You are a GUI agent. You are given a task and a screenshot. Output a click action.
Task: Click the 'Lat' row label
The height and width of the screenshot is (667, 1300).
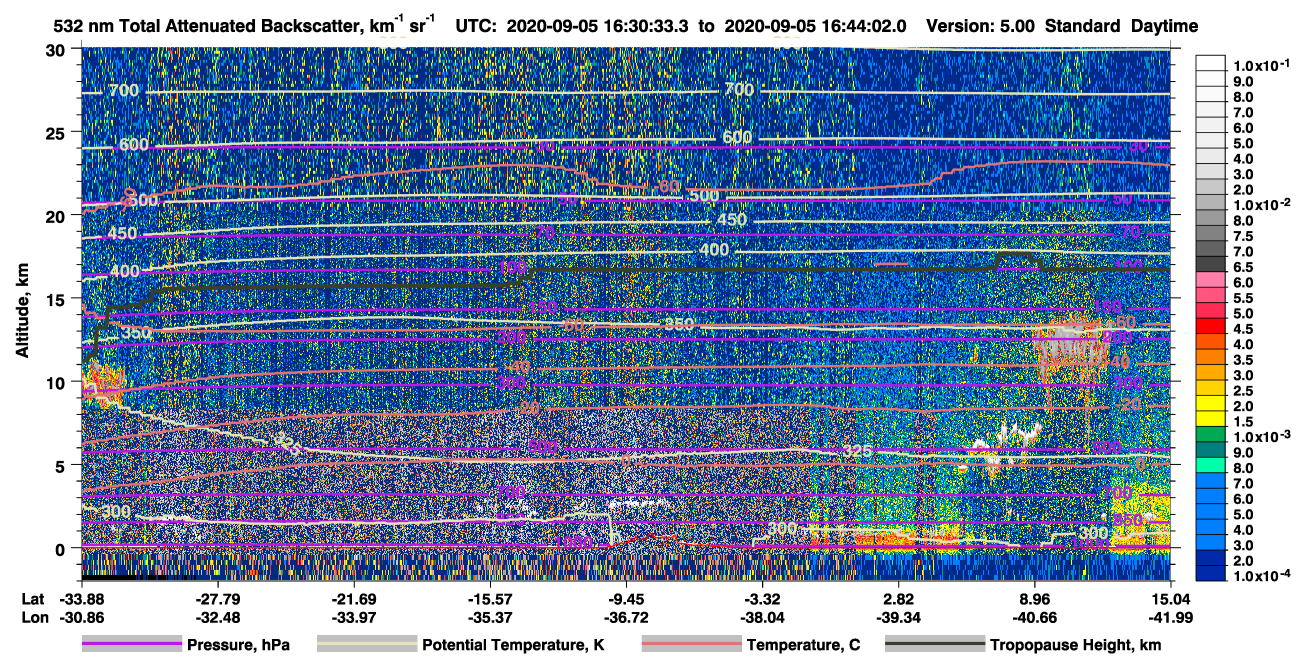click(x=32, y=598)
